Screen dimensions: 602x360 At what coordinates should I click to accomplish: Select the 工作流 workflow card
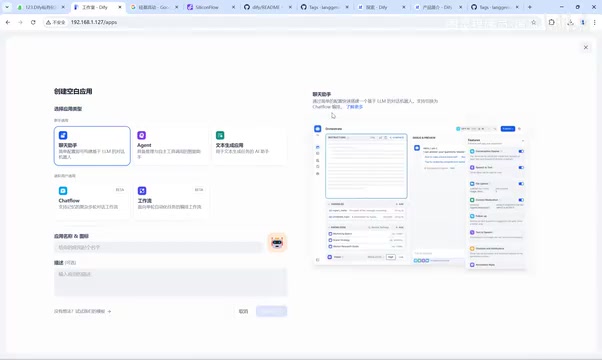[x=170, y=201]
